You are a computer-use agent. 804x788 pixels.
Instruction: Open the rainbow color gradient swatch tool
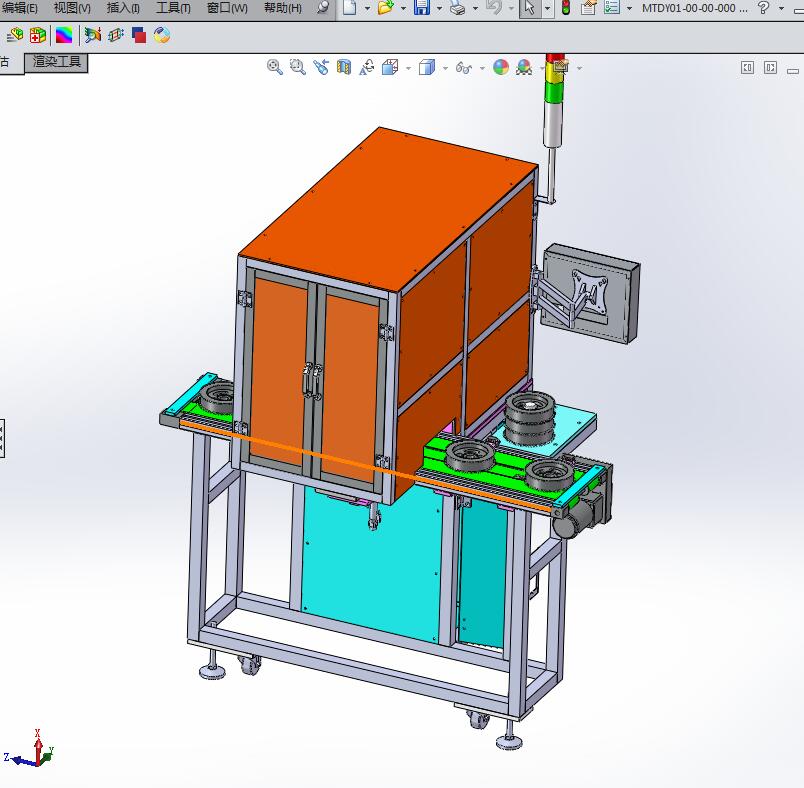point(64,35)
